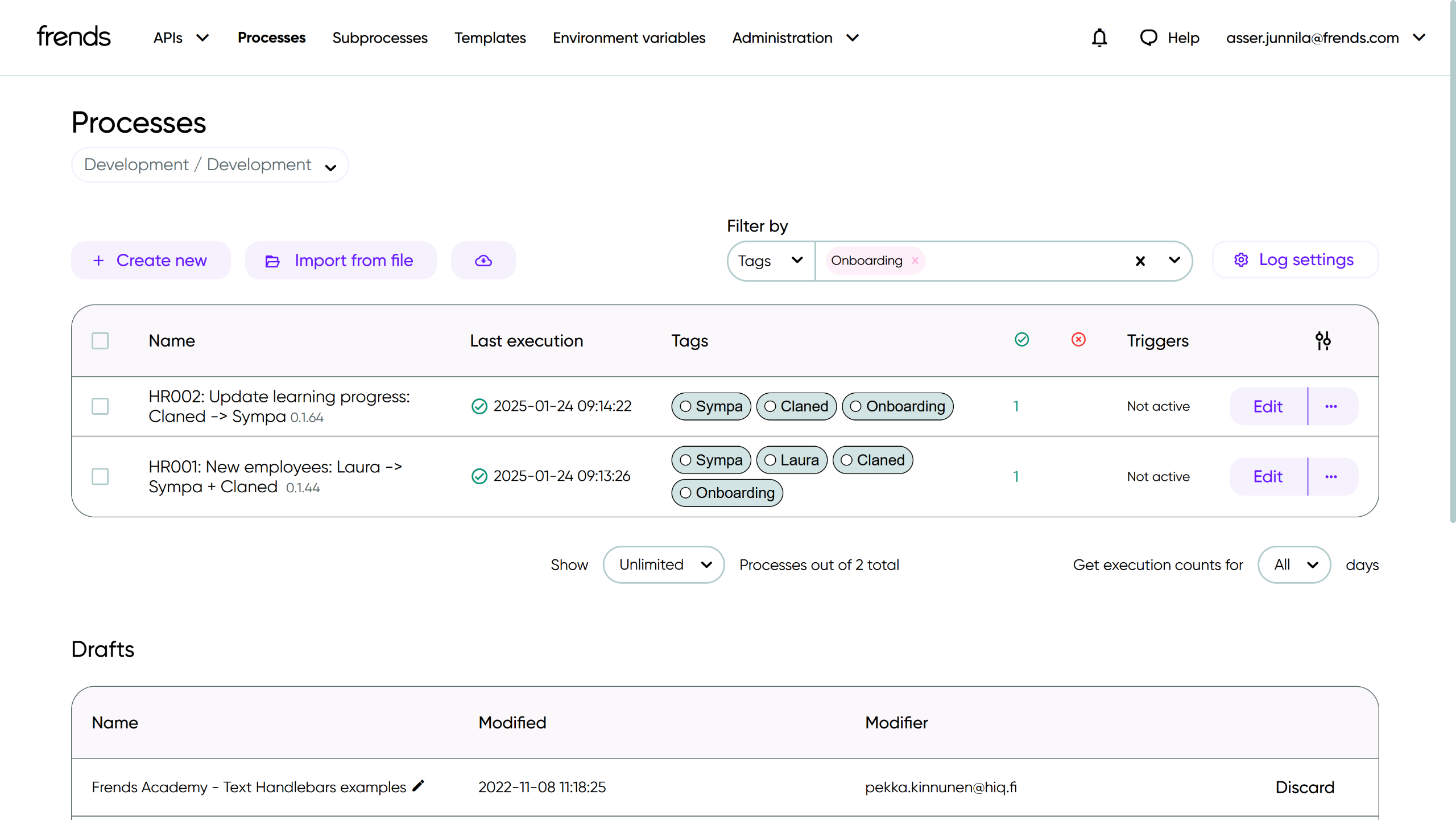Sort by the failed executions icon column
The image size is (1456, 820).
click(1078, 340)
